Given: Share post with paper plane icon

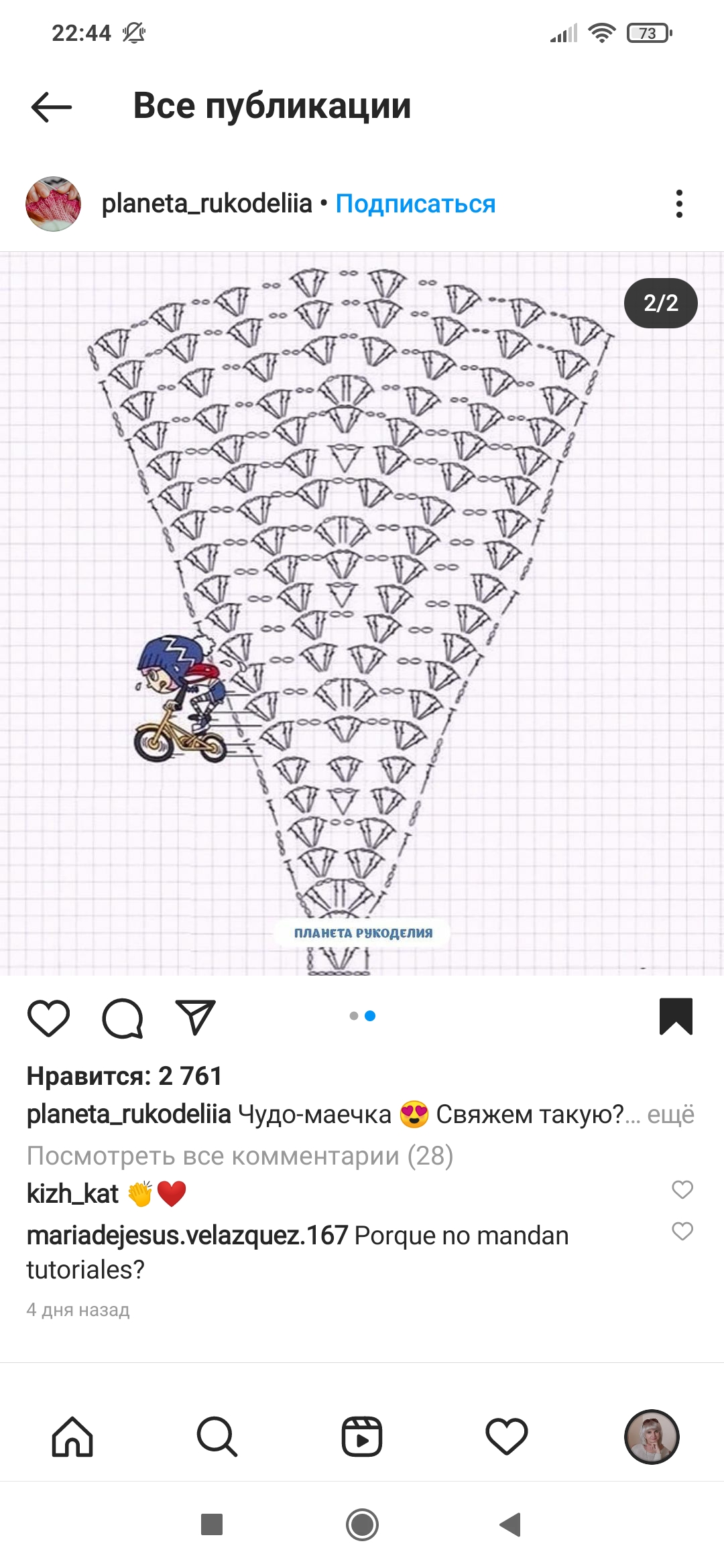Looking at the screenshot, I should [x=195, y=1017].
